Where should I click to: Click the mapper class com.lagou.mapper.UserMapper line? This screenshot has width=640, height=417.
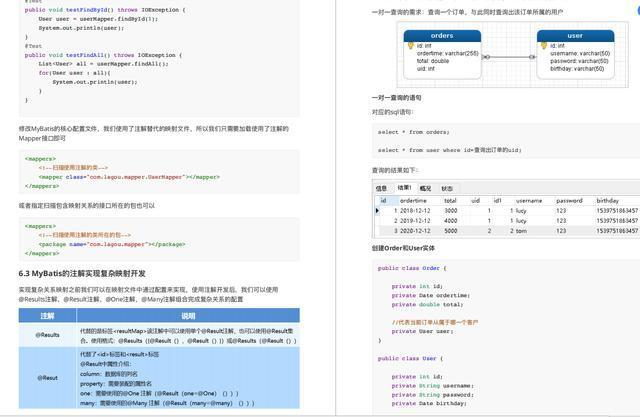[129, 177]
